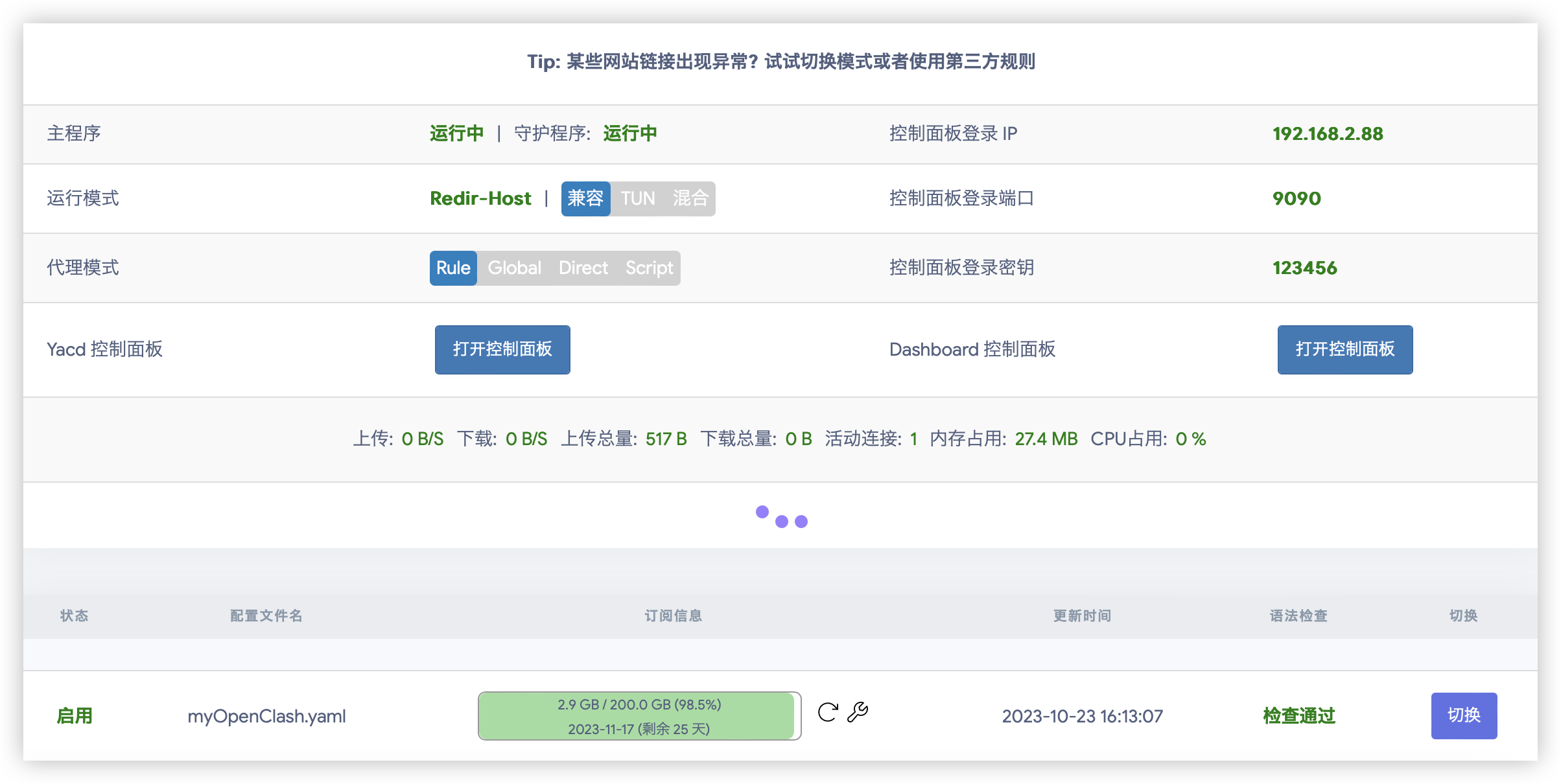
Task: Open the Yacd control panel
Action: click(502, 349)
